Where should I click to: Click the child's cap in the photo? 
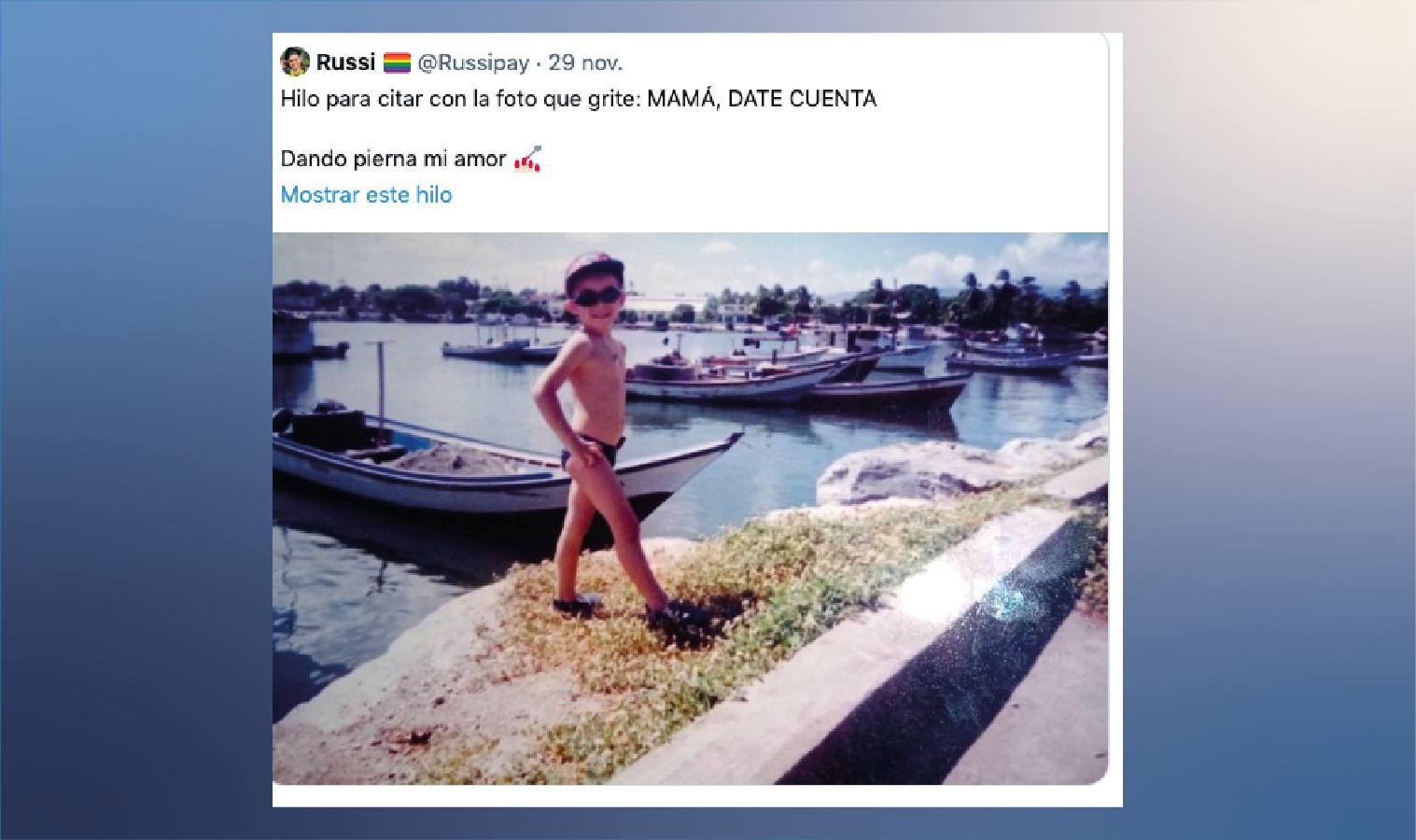(594, 267)
